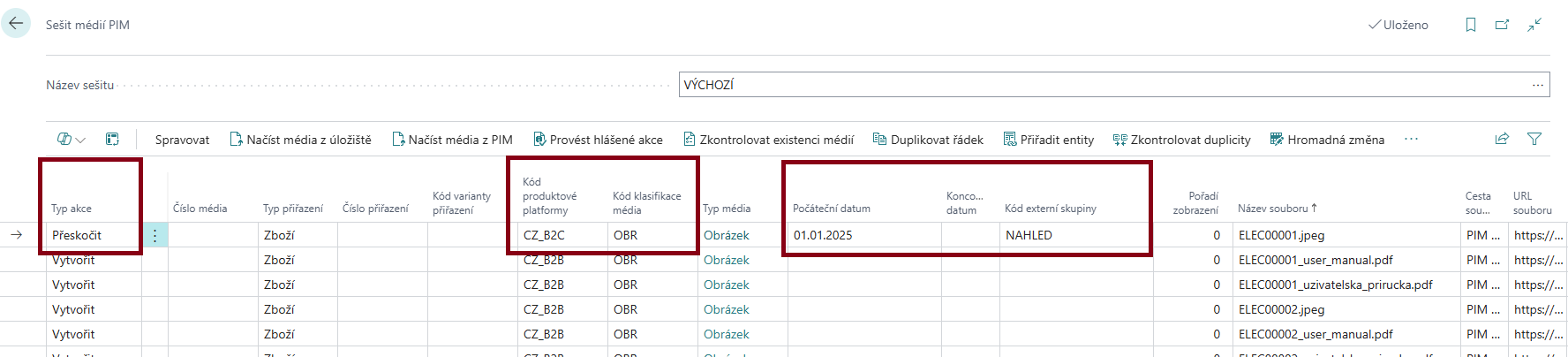Click Provést hlášené akce

(598, 140)
